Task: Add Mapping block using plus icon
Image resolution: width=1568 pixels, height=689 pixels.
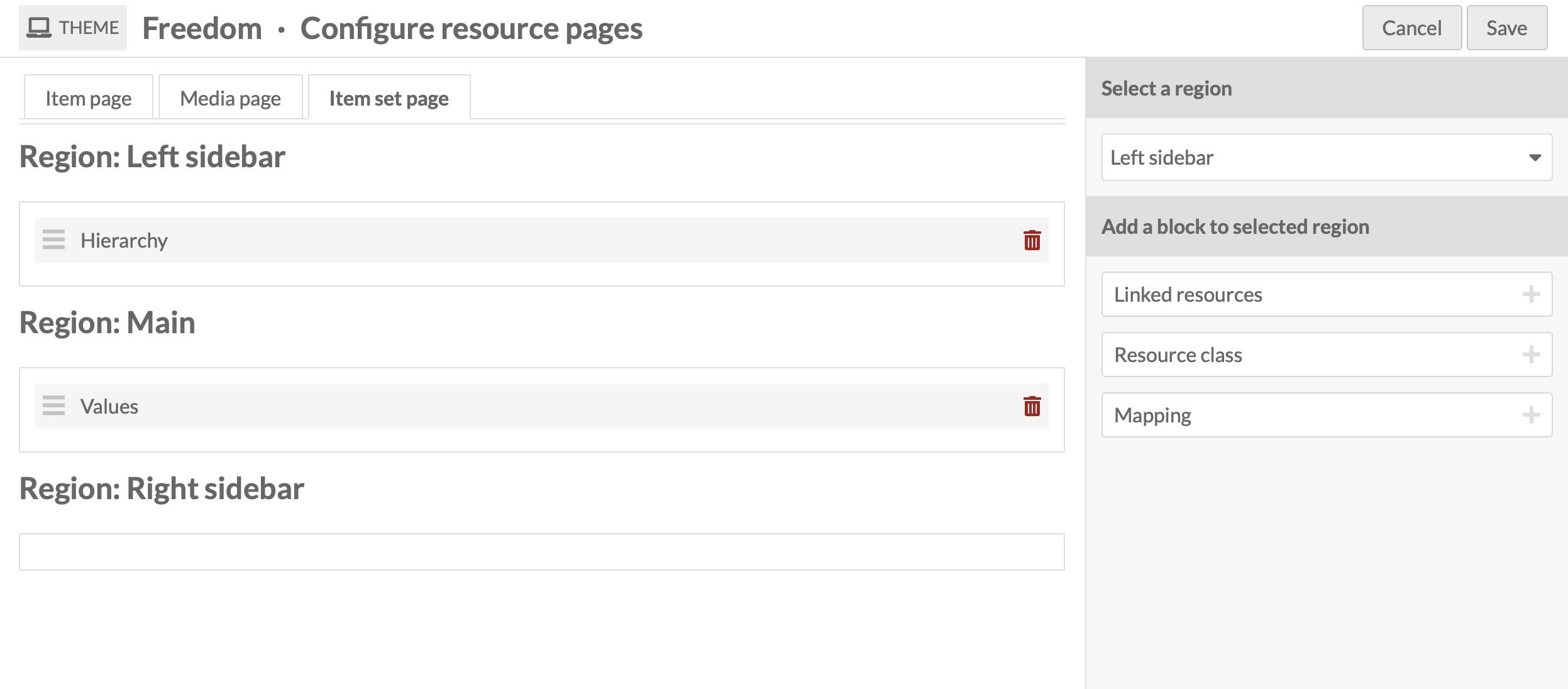Action: tap(1531, 415)
